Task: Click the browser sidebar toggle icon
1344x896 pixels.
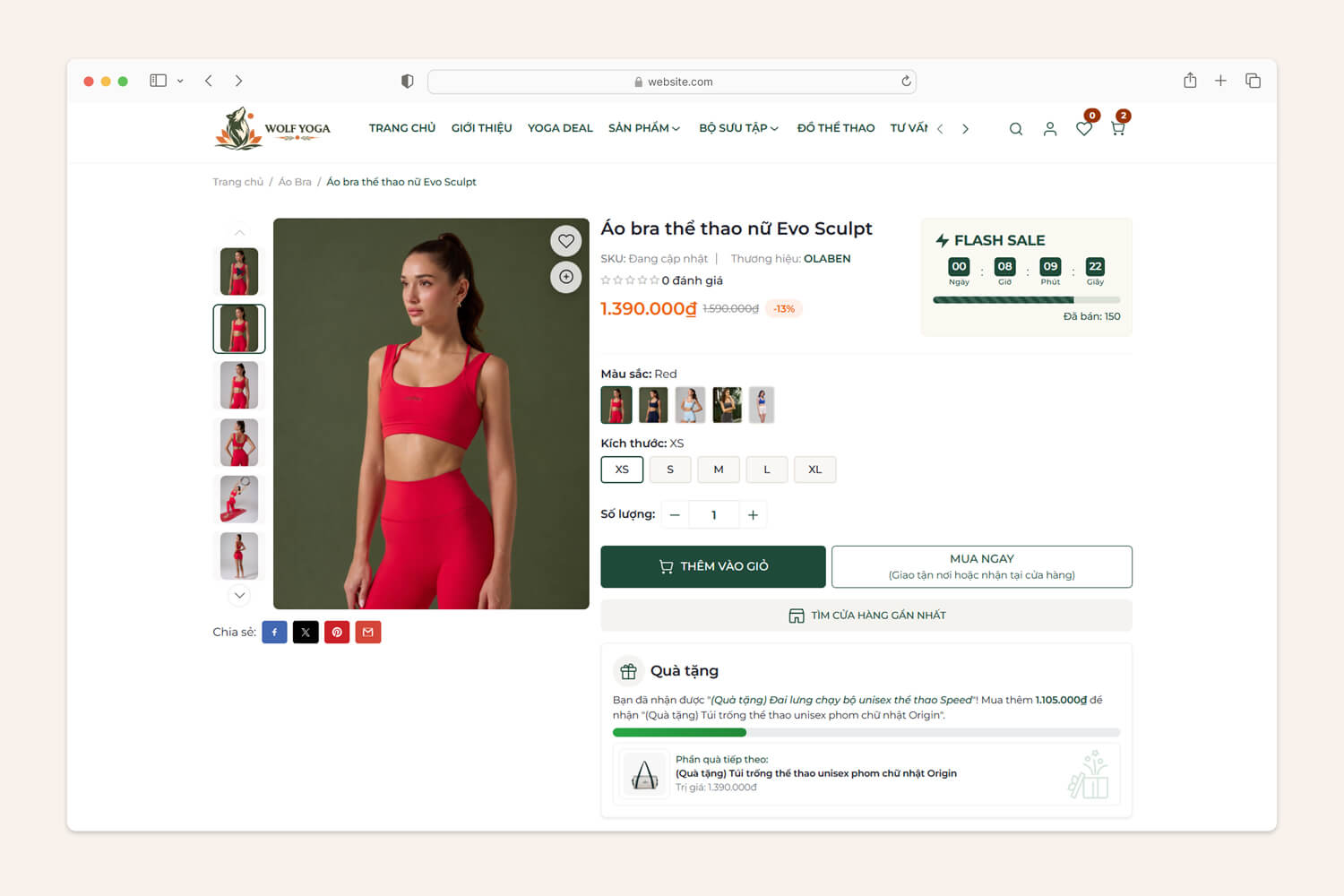Action: [159, 81]
